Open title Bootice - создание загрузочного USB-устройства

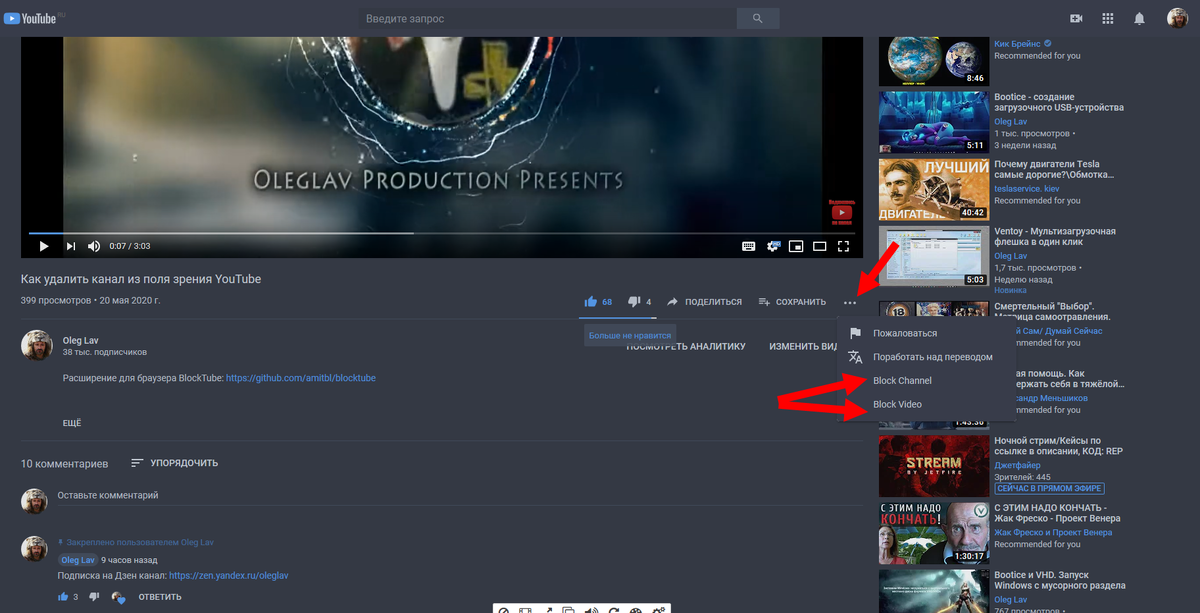pos(1059,102)
